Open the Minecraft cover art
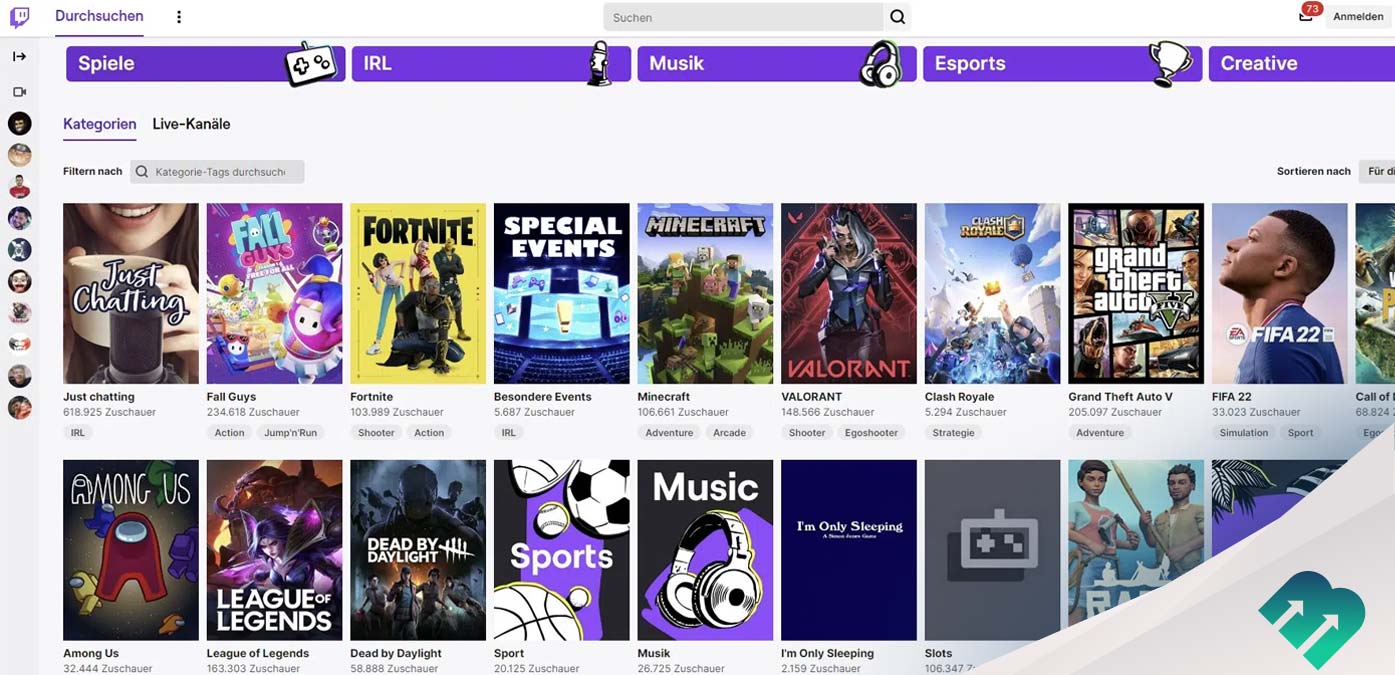Viewport: 1395px width, 675px height. [x=705, y=294]
